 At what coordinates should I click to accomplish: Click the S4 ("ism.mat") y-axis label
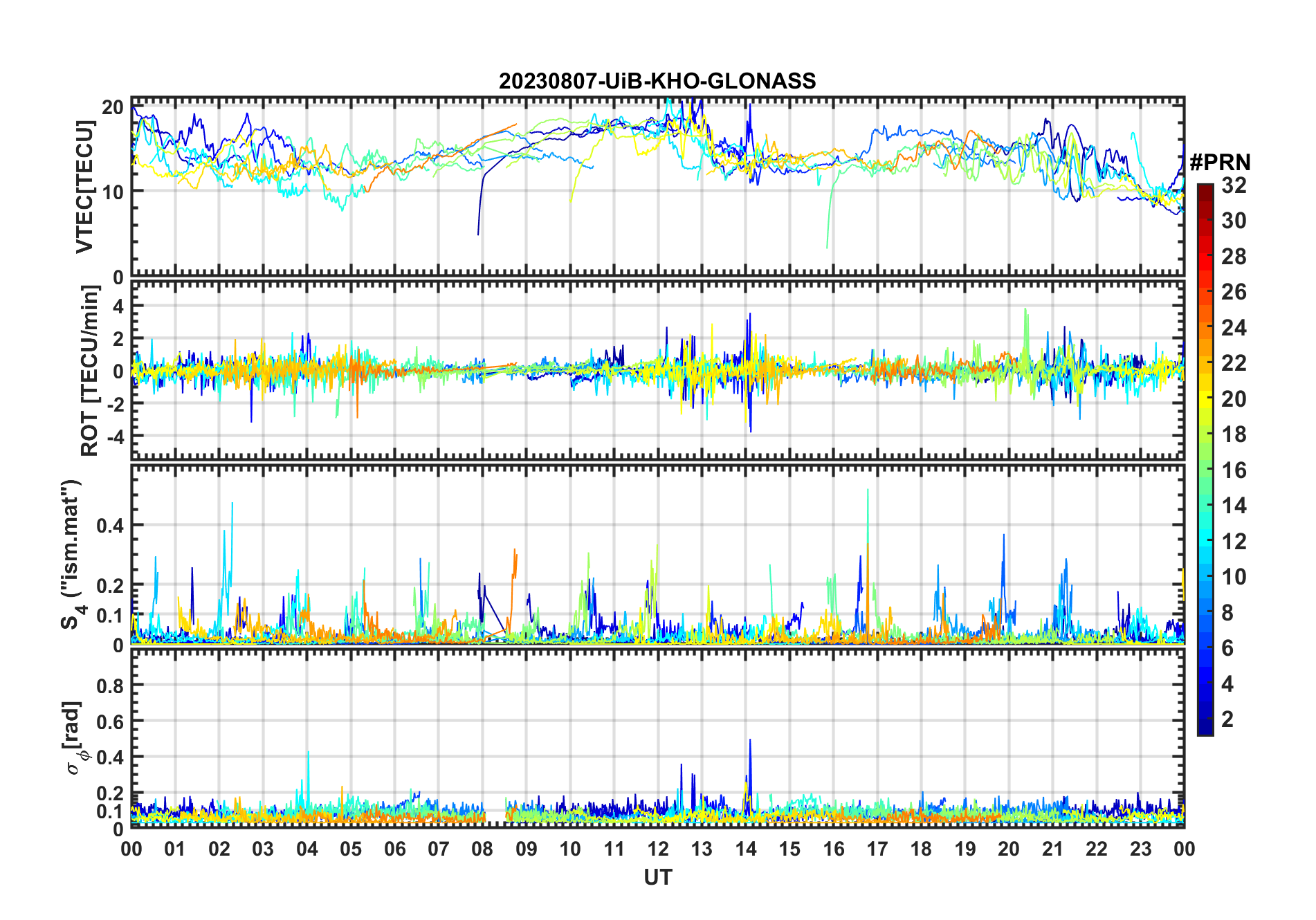pyautogui.click(x=71, y=554)
